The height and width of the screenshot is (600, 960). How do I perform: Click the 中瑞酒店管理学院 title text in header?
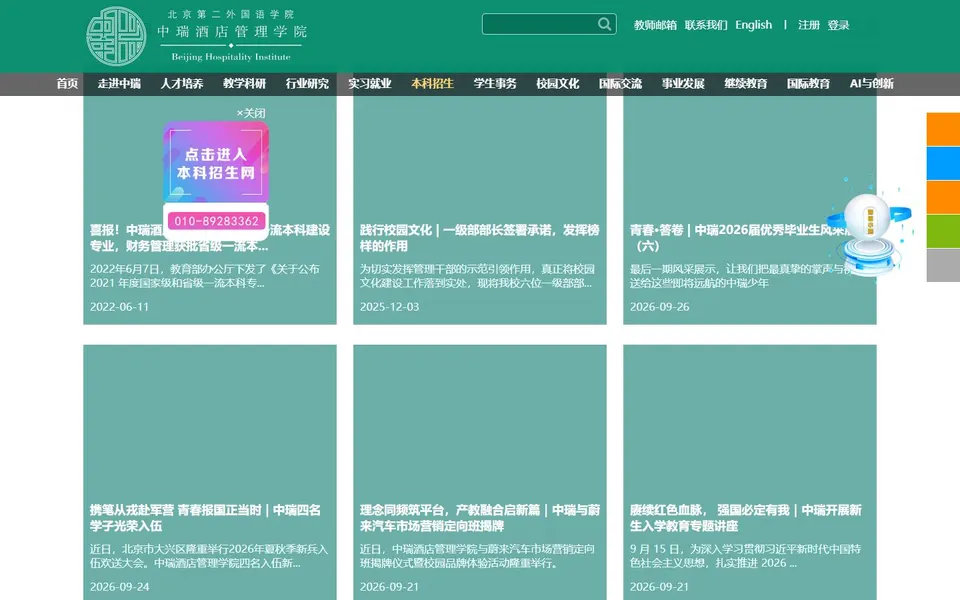point(232,31)
